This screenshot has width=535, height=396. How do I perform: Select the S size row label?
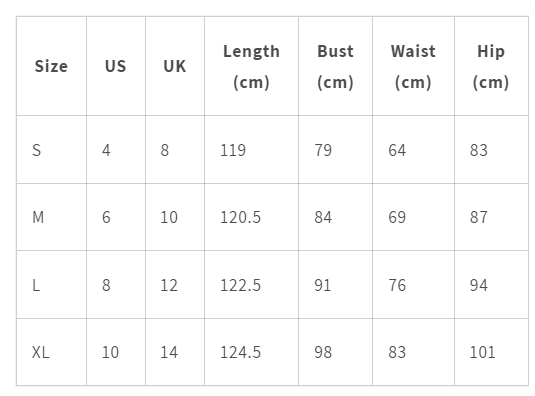coord(37,150)
